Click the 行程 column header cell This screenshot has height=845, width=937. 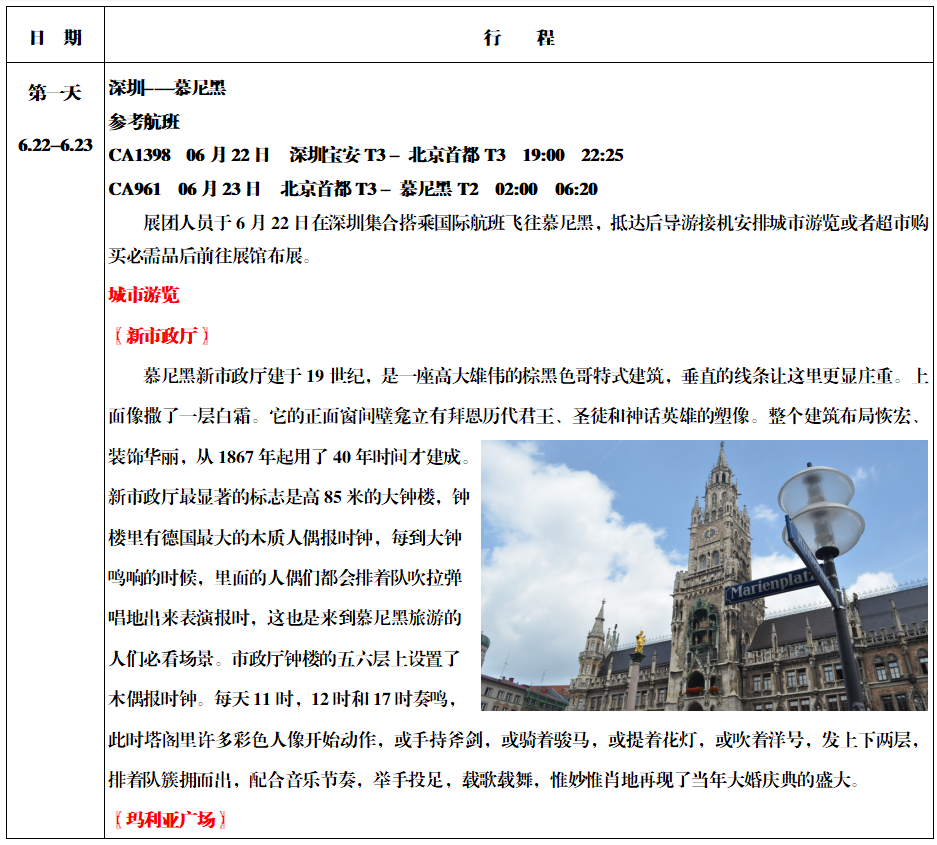tap(518, 38)
